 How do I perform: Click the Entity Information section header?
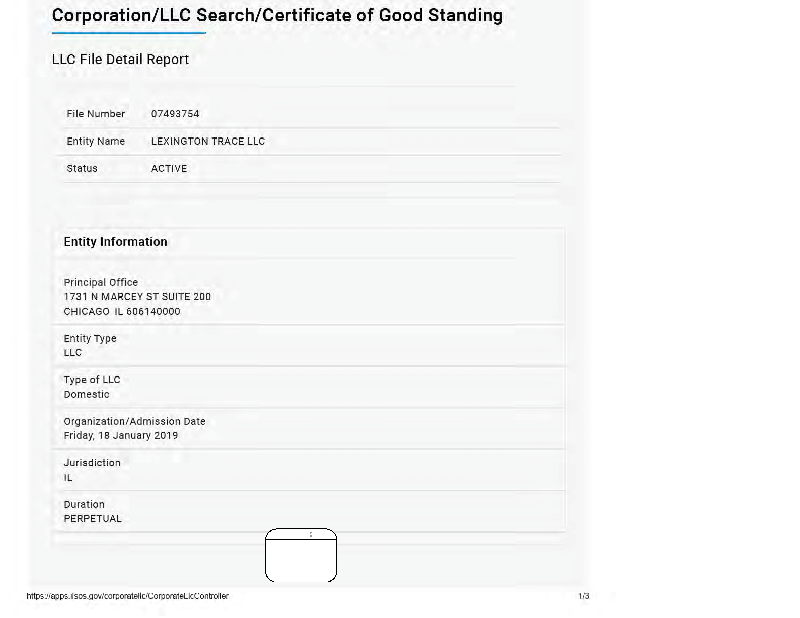point(116,242)
